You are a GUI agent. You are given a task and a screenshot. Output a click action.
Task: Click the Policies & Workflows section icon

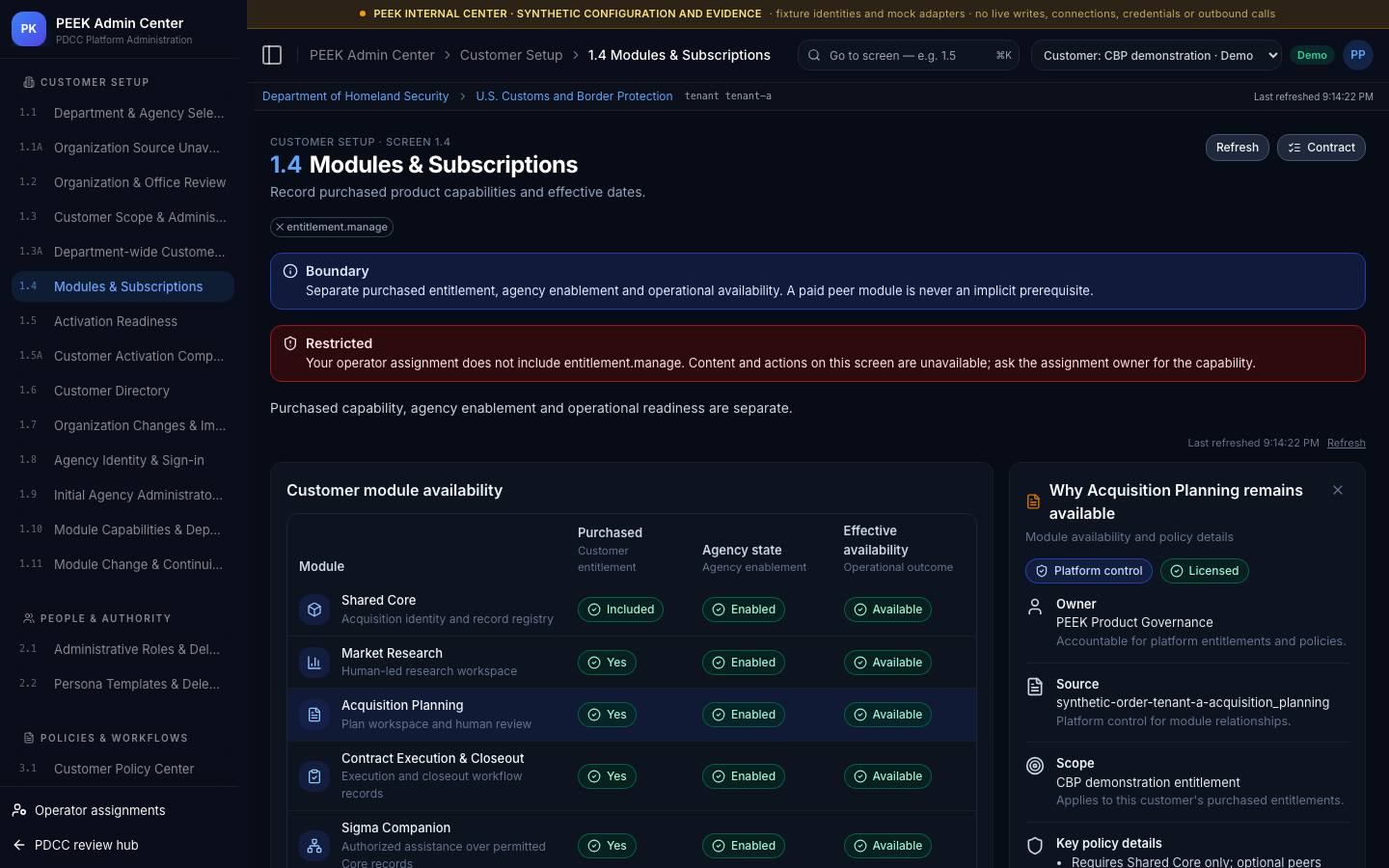click(29, 738)
